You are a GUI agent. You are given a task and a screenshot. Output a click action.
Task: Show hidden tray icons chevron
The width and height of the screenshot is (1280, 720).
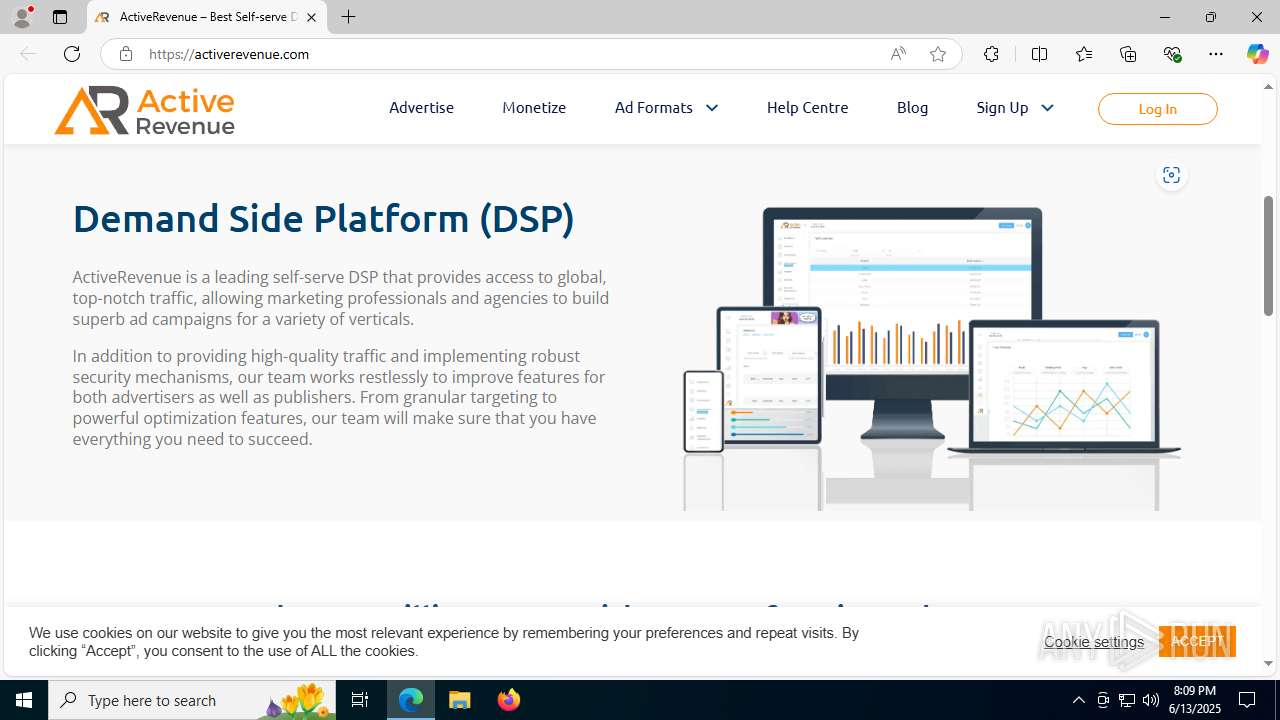[1078, 700]
